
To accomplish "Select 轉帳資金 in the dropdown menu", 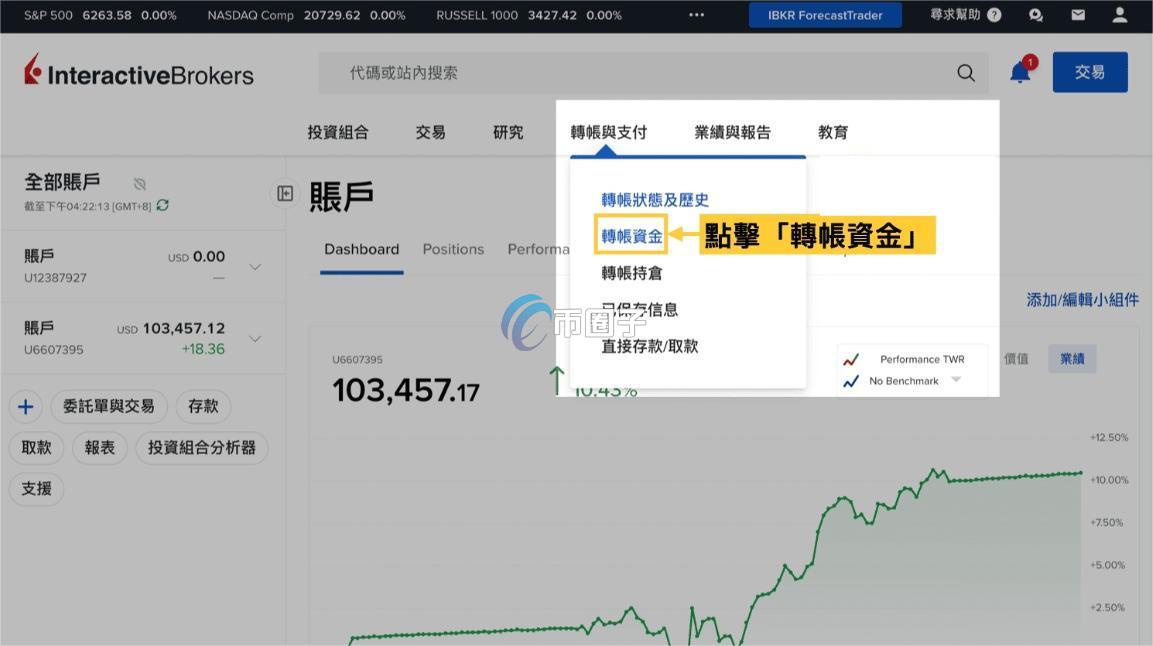I will click(631, 235).
